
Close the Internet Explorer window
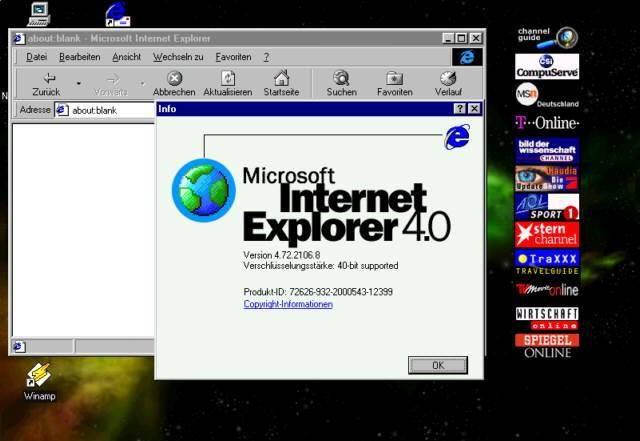476,38
